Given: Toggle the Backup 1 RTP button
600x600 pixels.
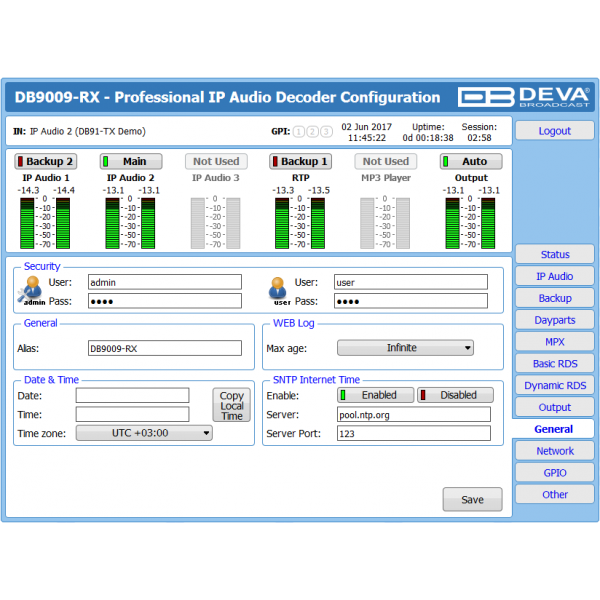Looking at the screenshot, I should [300, 161].
